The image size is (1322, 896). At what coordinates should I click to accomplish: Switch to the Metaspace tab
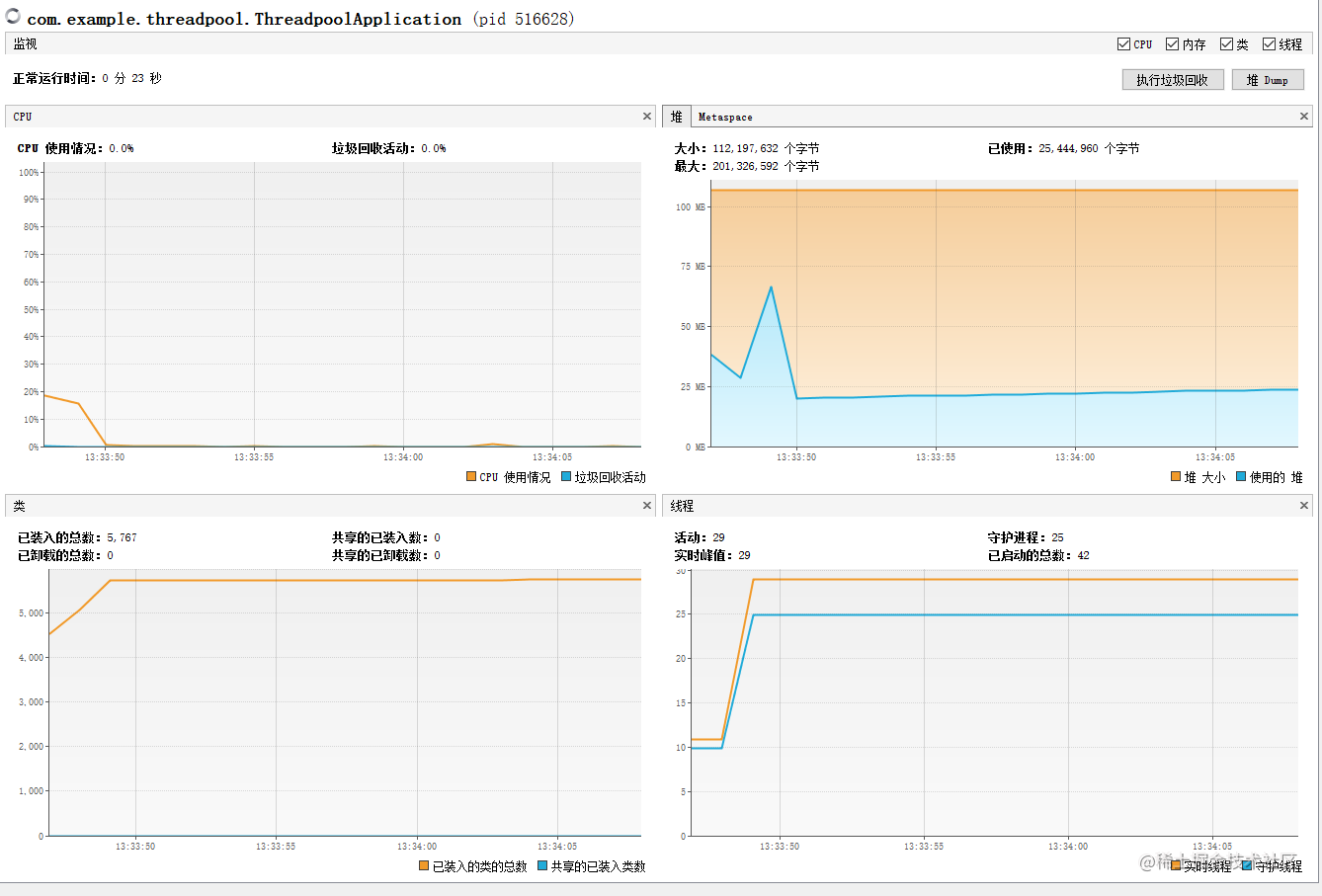click(723, 116)
